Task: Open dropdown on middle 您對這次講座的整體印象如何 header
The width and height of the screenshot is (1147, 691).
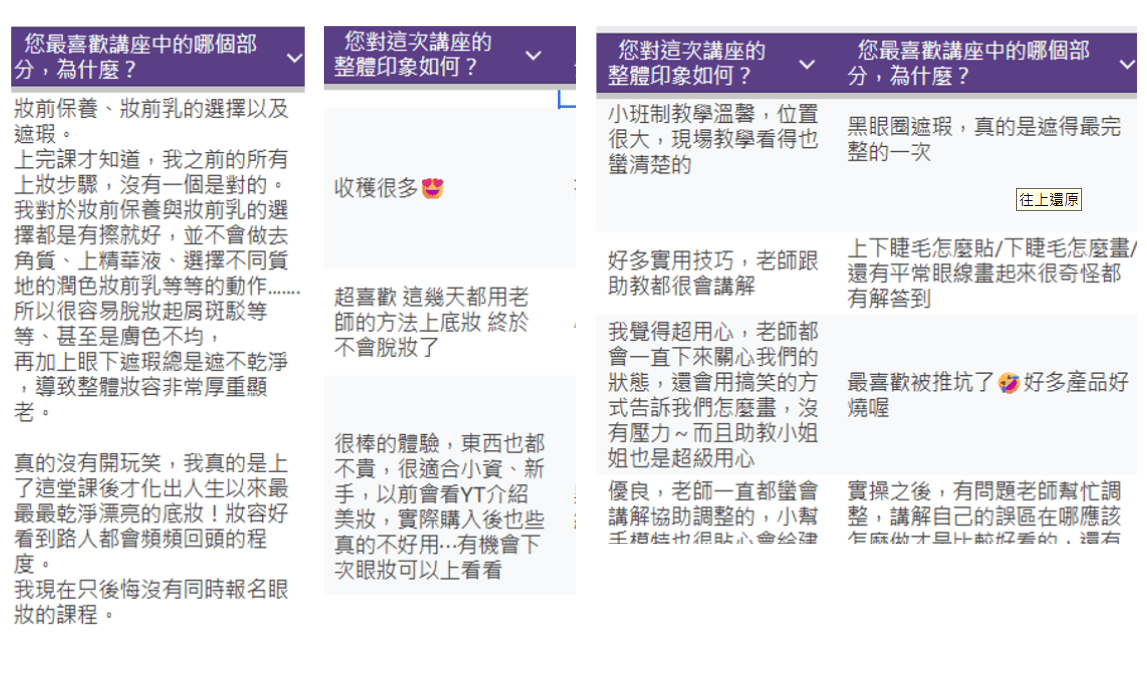Action: point(533,56)
